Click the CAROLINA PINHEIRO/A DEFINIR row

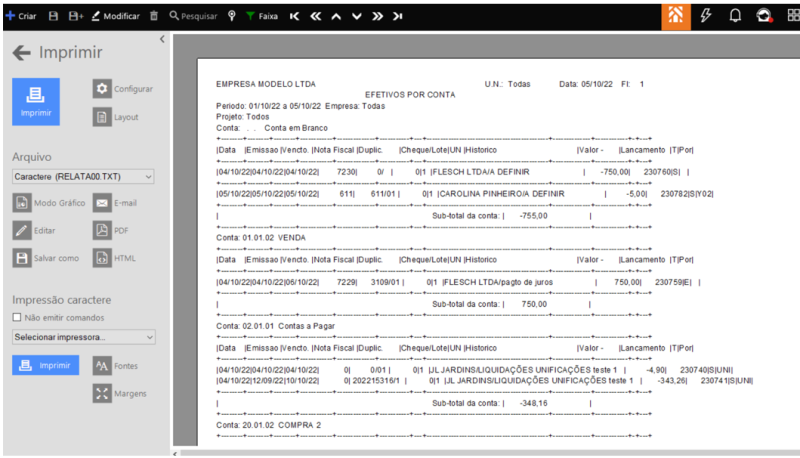point(465,194)
